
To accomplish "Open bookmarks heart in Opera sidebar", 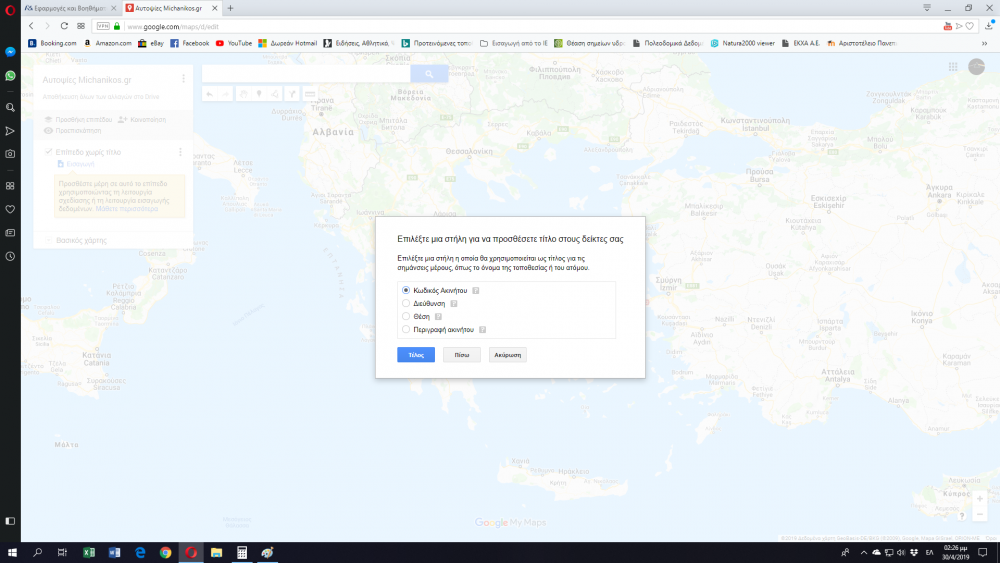I will [10, 209].
